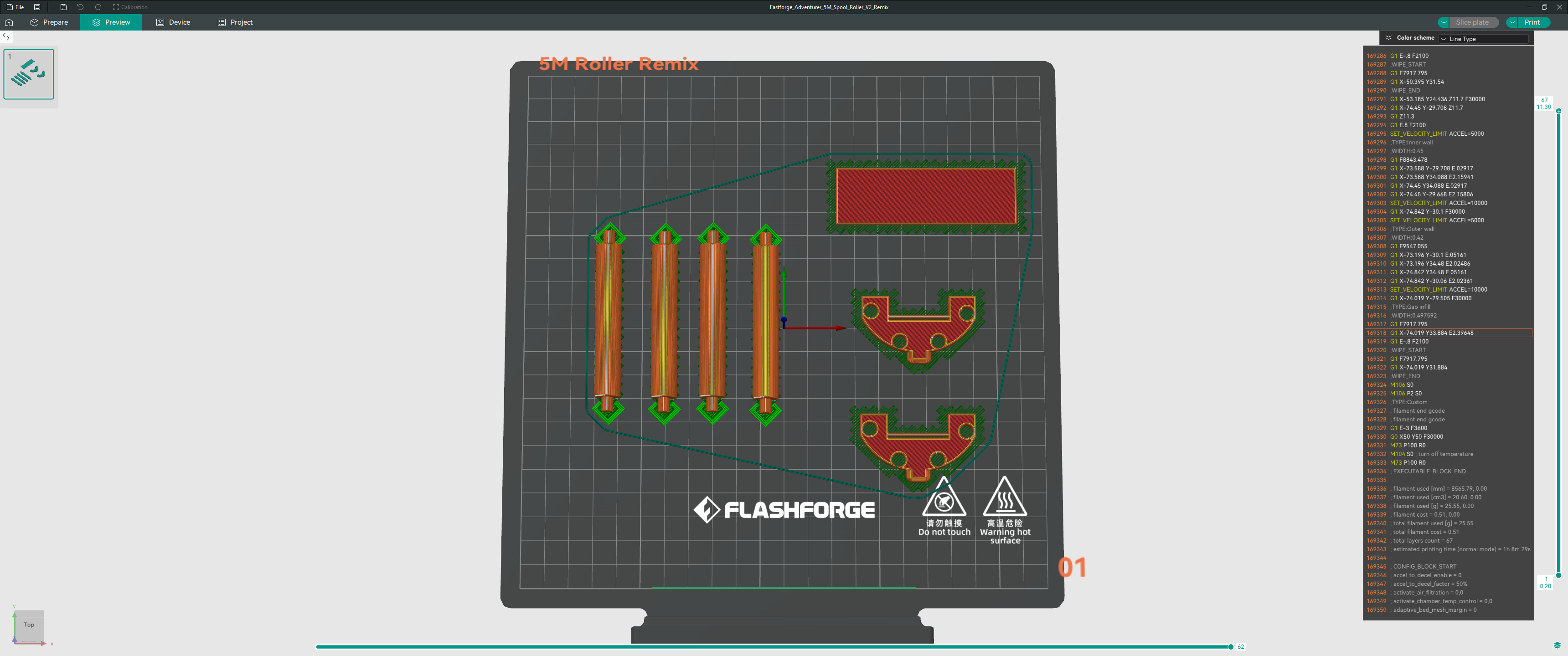Open the File menu
This screenshot has height=656, width=1568.
[x=15, y=7]
